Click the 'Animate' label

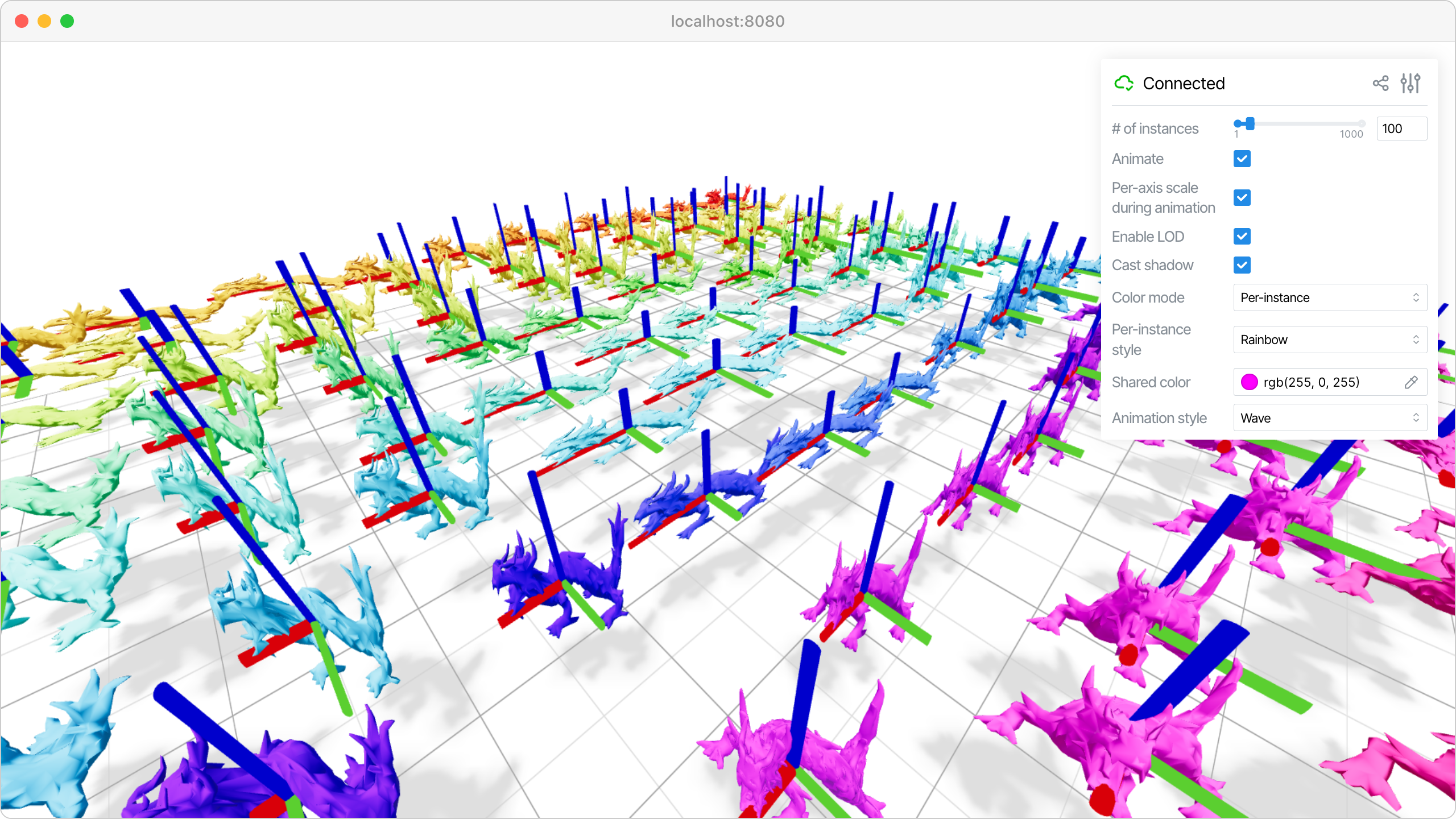tap(1137, 159)
